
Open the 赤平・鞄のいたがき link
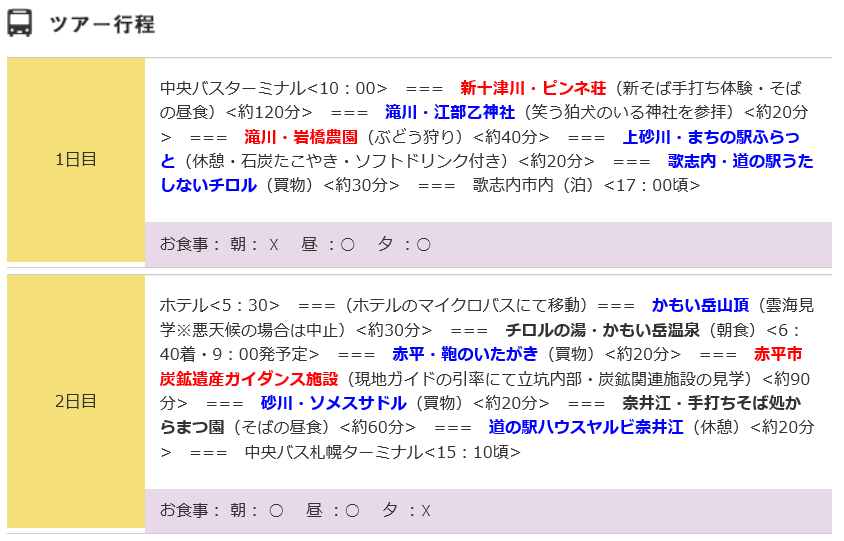tap(464, 354)
